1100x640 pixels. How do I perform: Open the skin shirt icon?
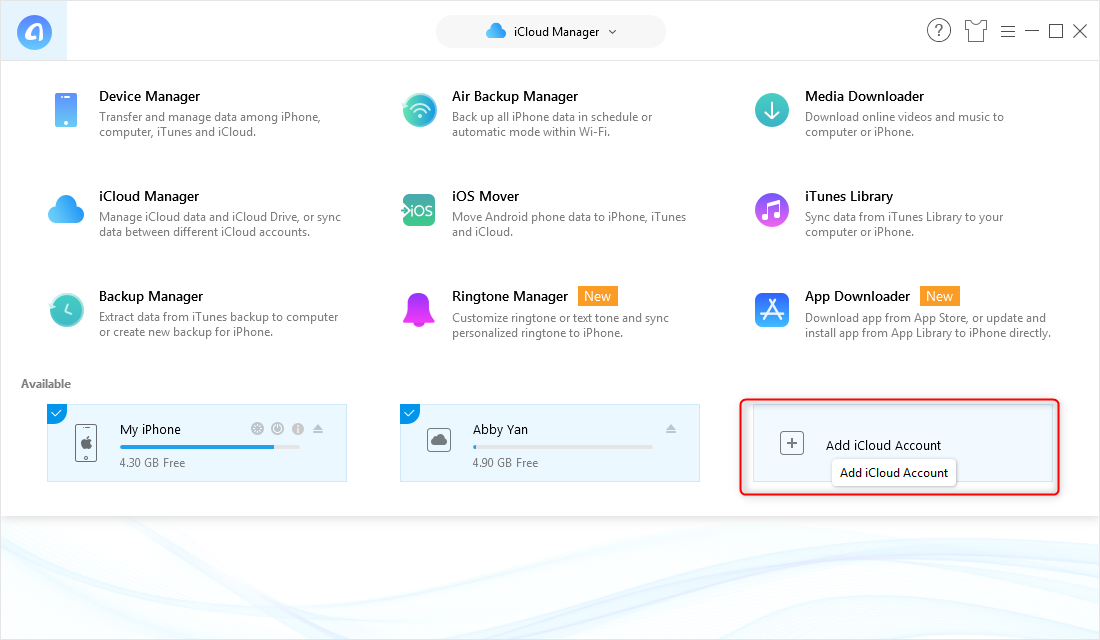pyautogui.click(x=976, y=31)
